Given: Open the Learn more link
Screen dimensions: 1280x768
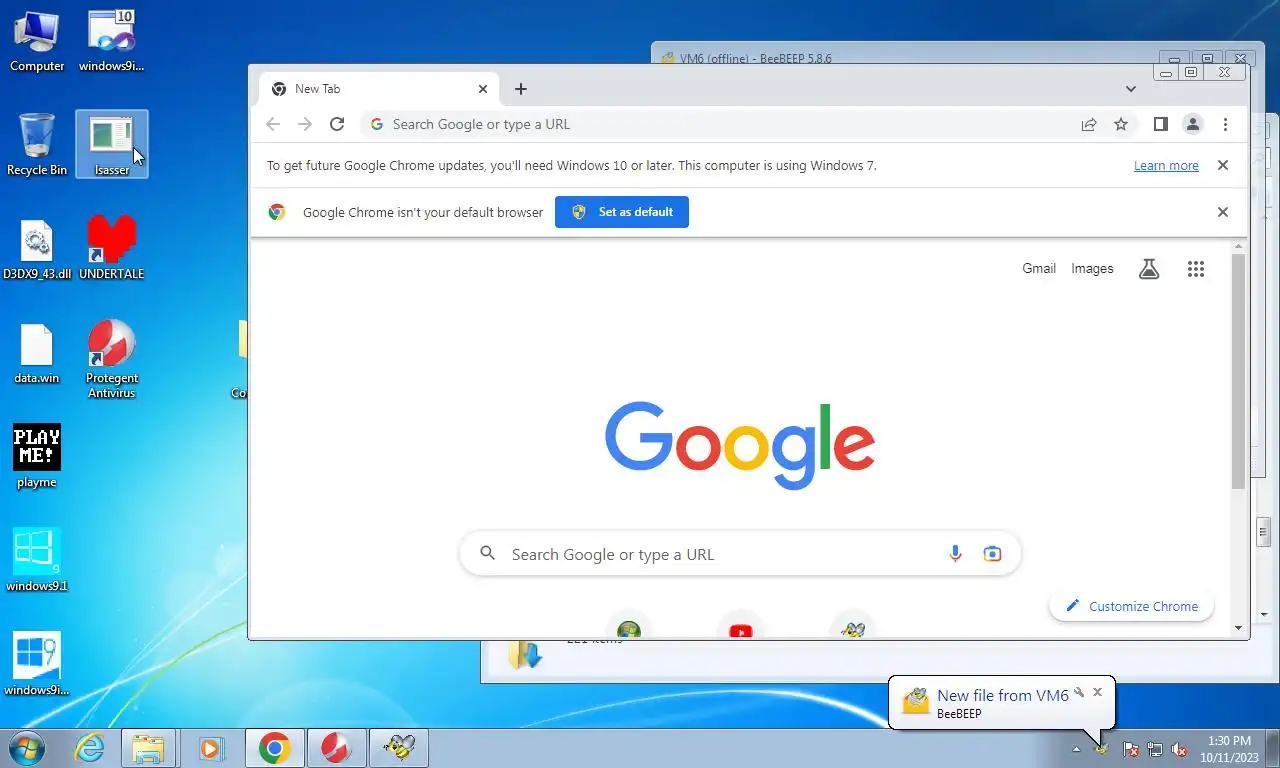Looking at the screenshot, I should coord(1166,166).
